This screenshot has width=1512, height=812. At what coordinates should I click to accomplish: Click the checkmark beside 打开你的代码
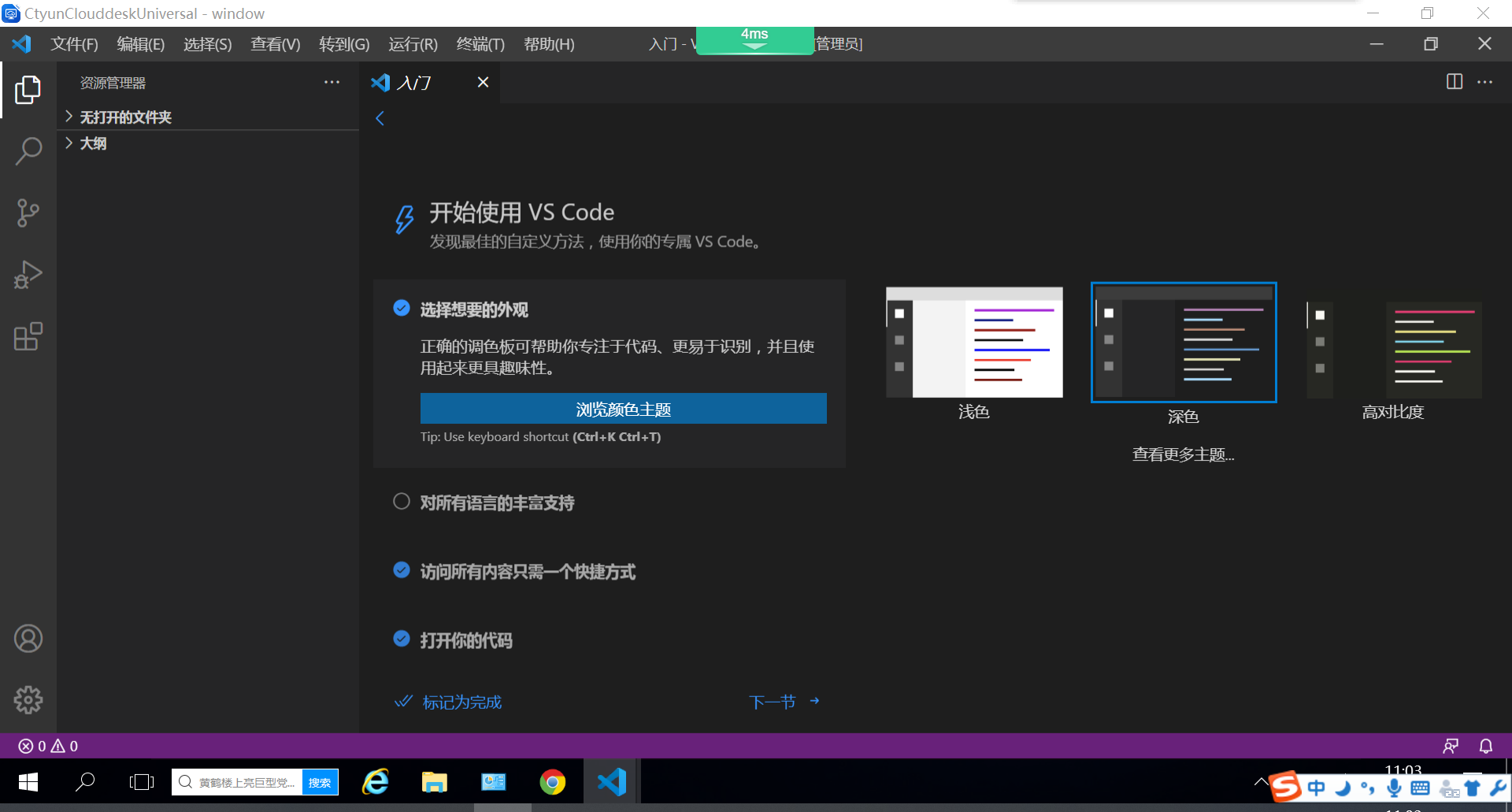tap(402, 639)
